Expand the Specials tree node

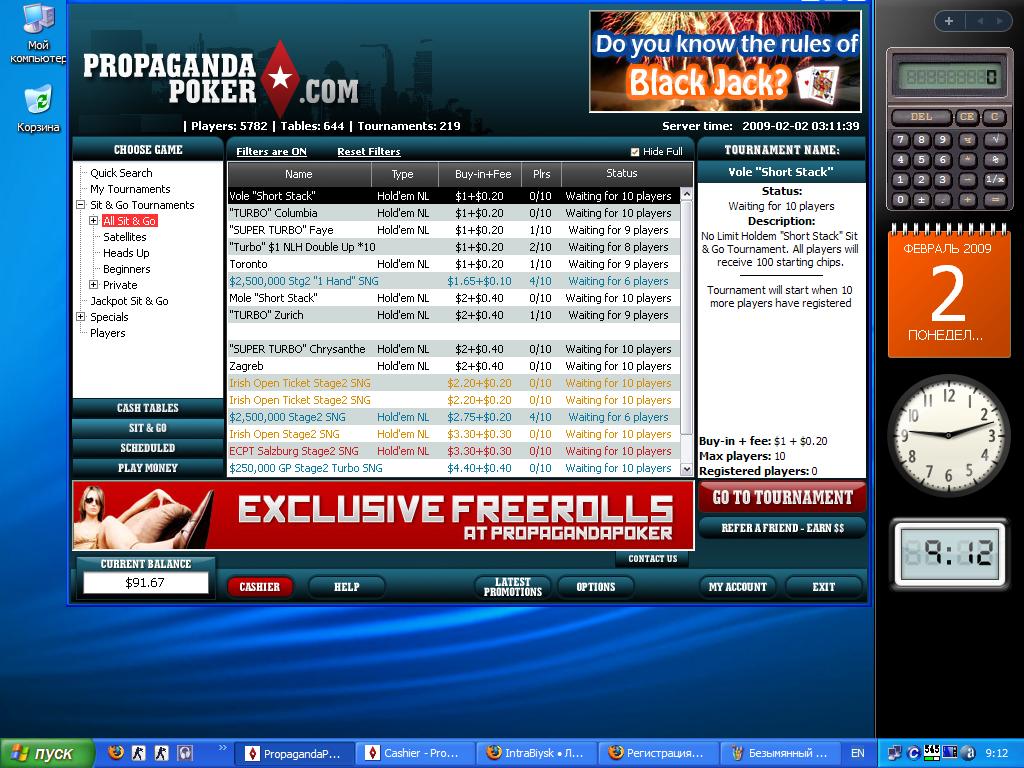[81, 317]
